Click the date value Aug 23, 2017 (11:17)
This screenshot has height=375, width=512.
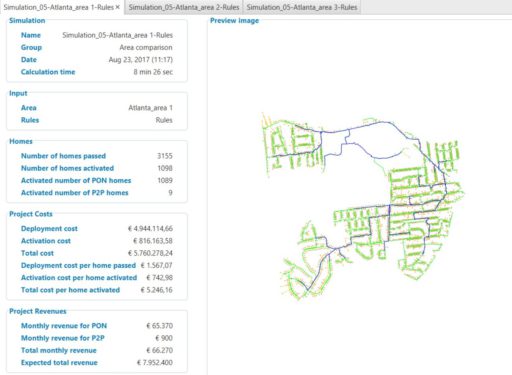140,60
